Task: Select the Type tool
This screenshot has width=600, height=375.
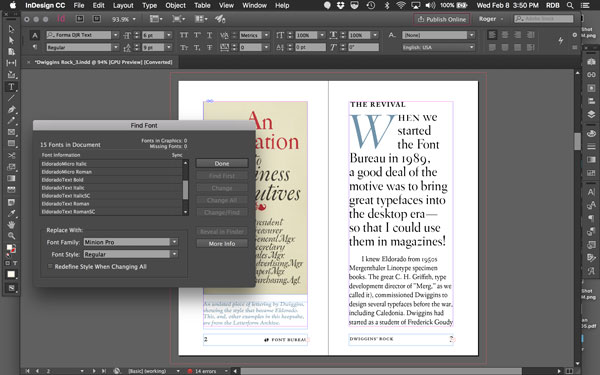Action: click(x=11, y=87)
